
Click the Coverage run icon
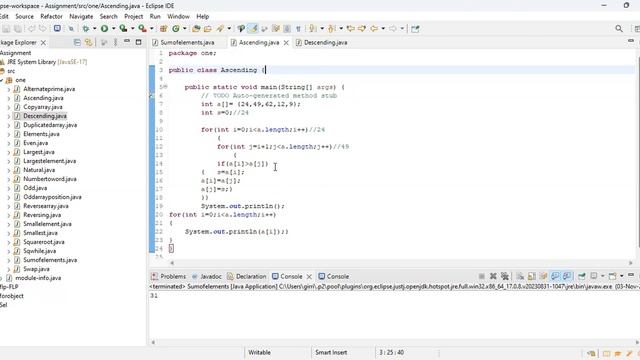123,29
